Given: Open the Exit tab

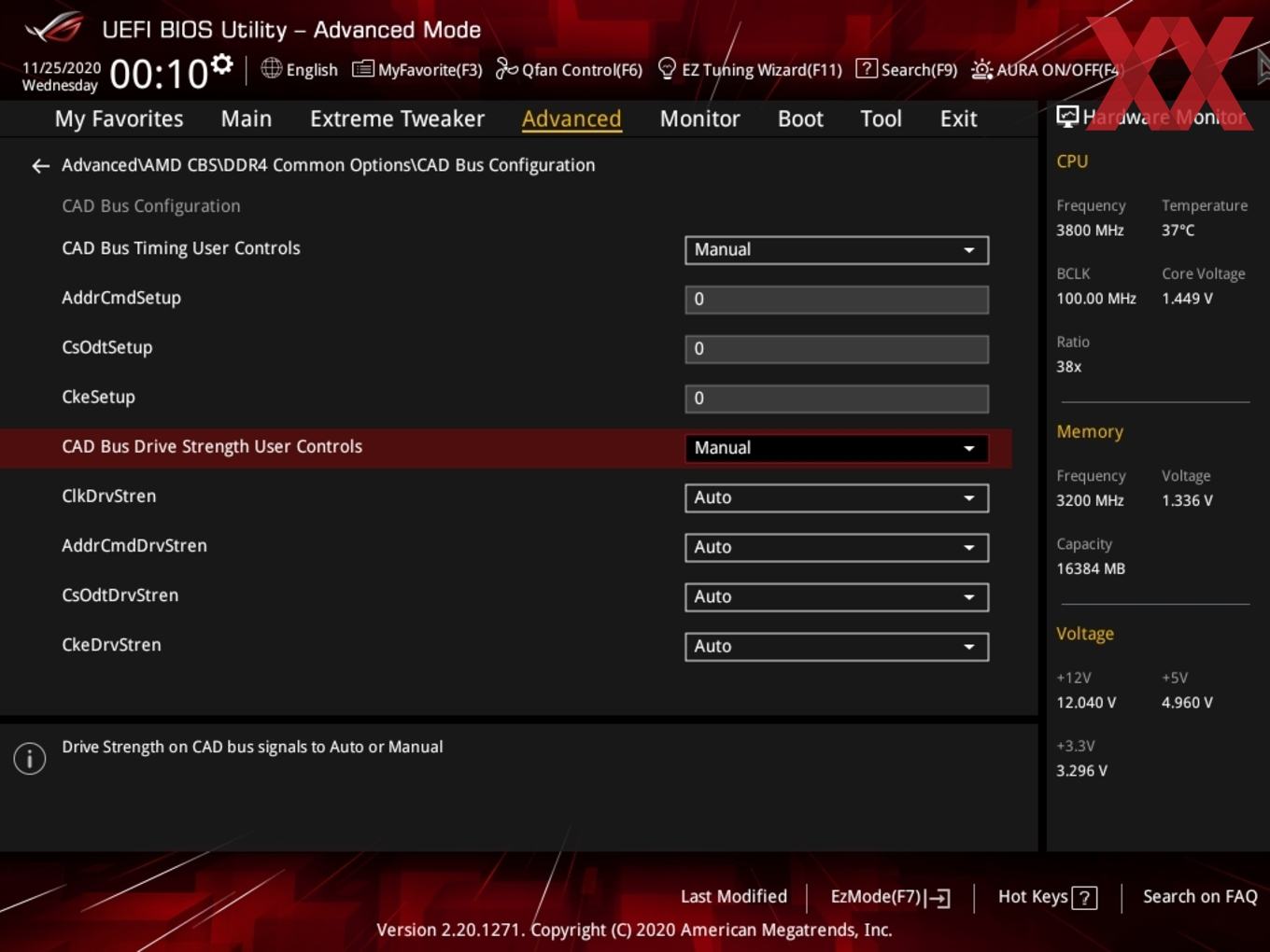Looking at the screenshot, I should click(x=958, y=119).
